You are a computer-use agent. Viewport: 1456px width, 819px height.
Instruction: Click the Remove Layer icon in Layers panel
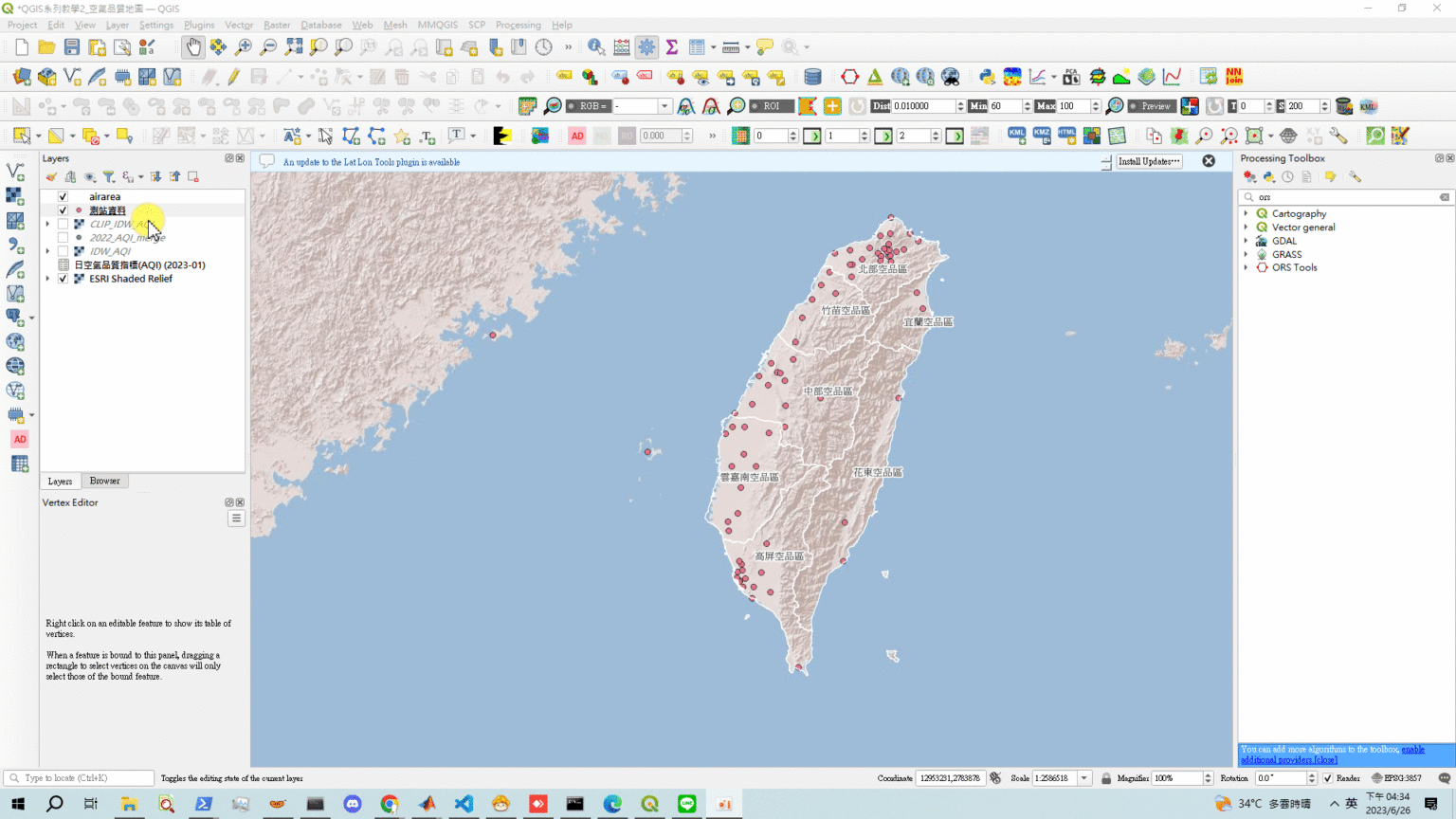tap(192, 176)
